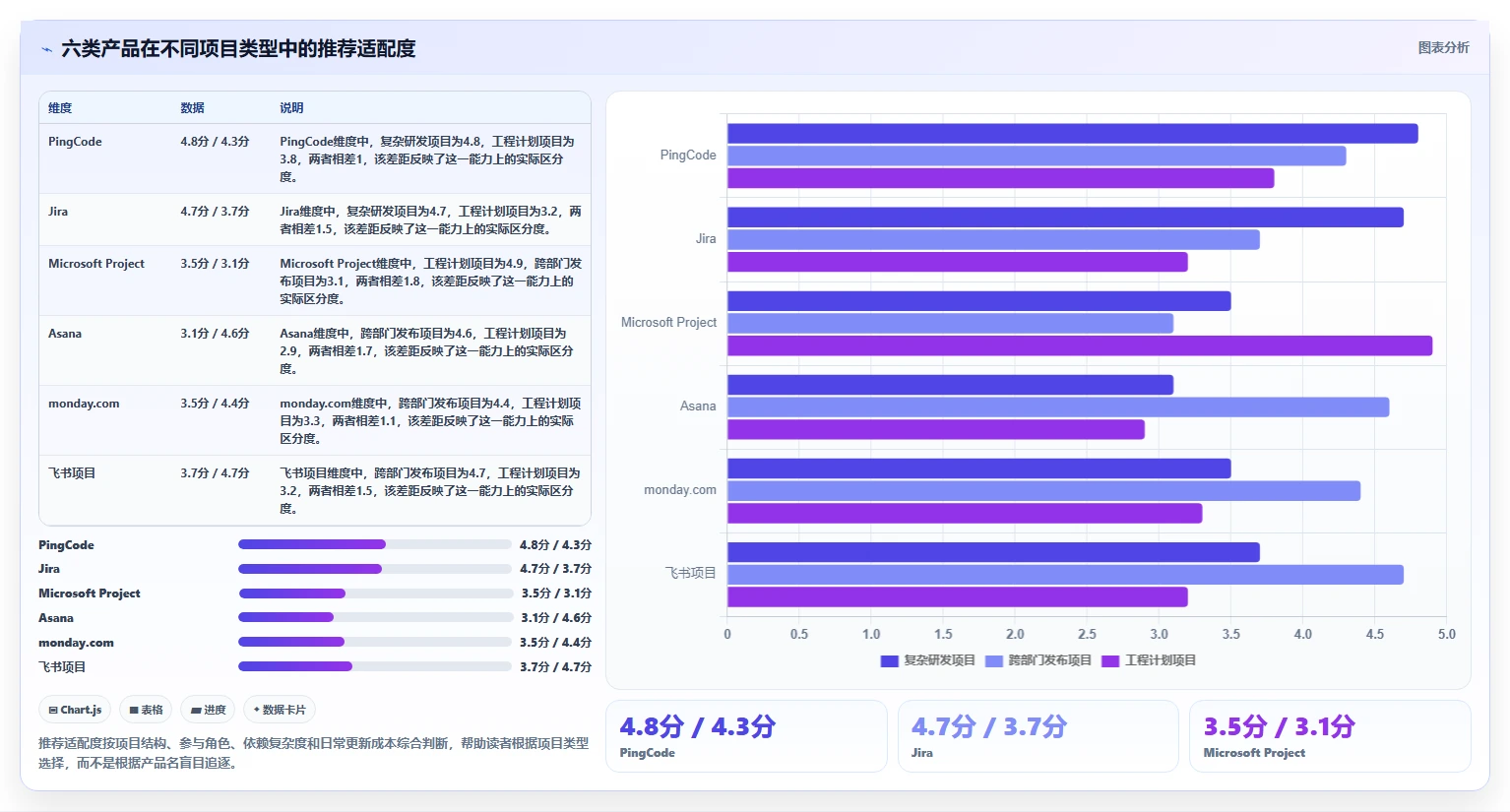Click the 5.0 x-axis tick label
This screenshot has width=1510, height=812.
point(1446,635)
